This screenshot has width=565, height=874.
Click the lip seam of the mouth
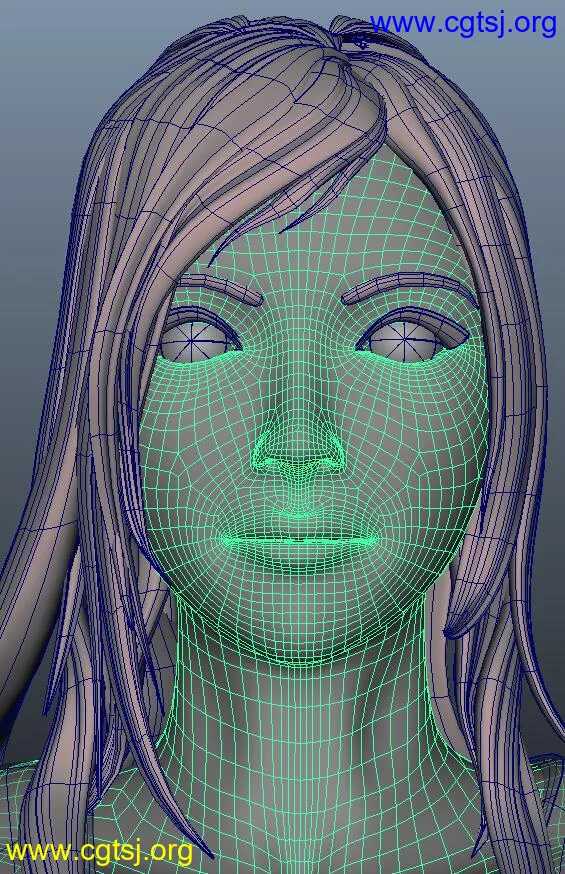click(x=300, y=538)
